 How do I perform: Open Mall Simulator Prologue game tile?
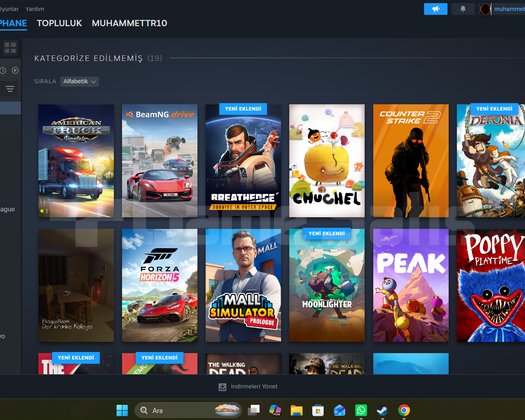[x=243, y=285]
